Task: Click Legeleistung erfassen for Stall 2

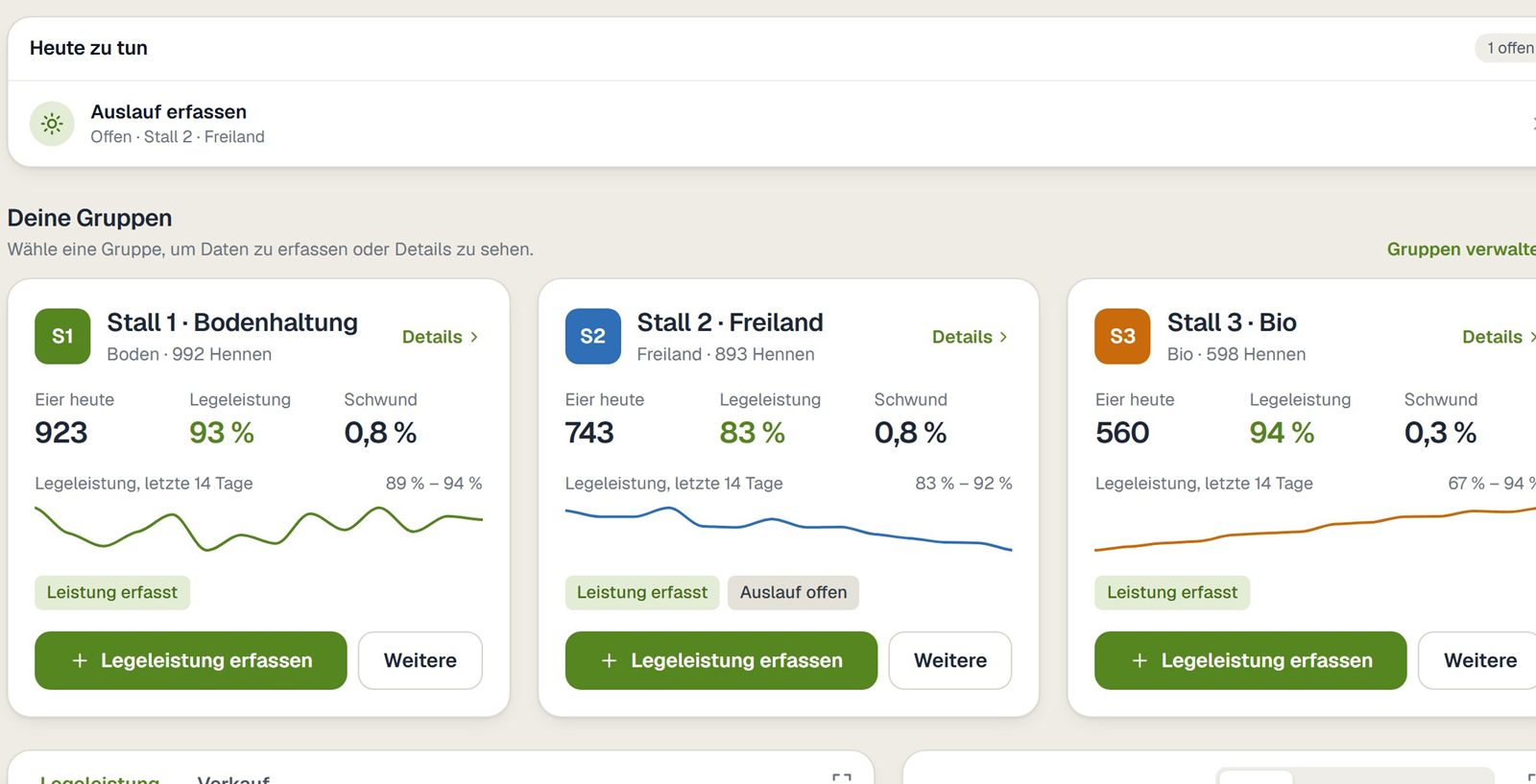Action: pyautogui.click(x=721, y=660)
